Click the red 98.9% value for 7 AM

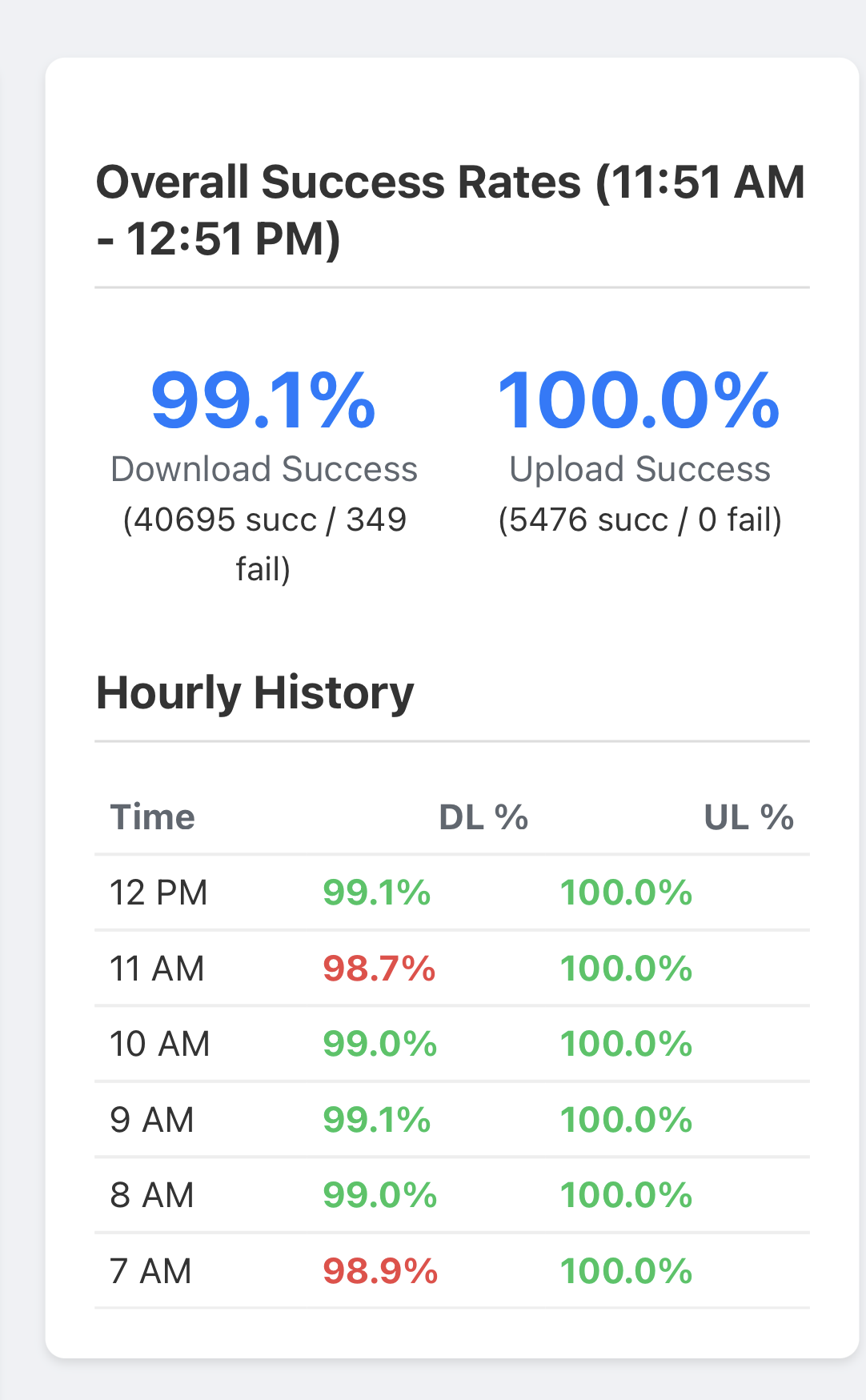380,1271
